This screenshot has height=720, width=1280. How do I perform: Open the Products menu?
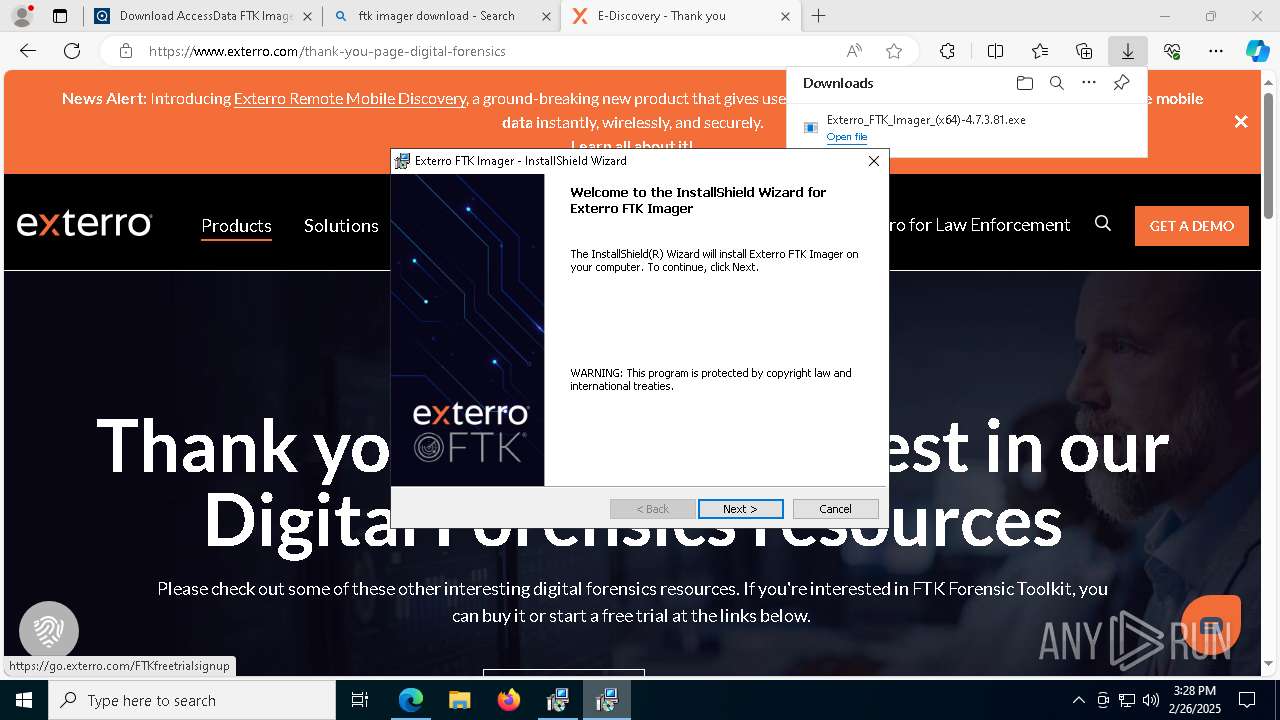[x=236, y=226]
